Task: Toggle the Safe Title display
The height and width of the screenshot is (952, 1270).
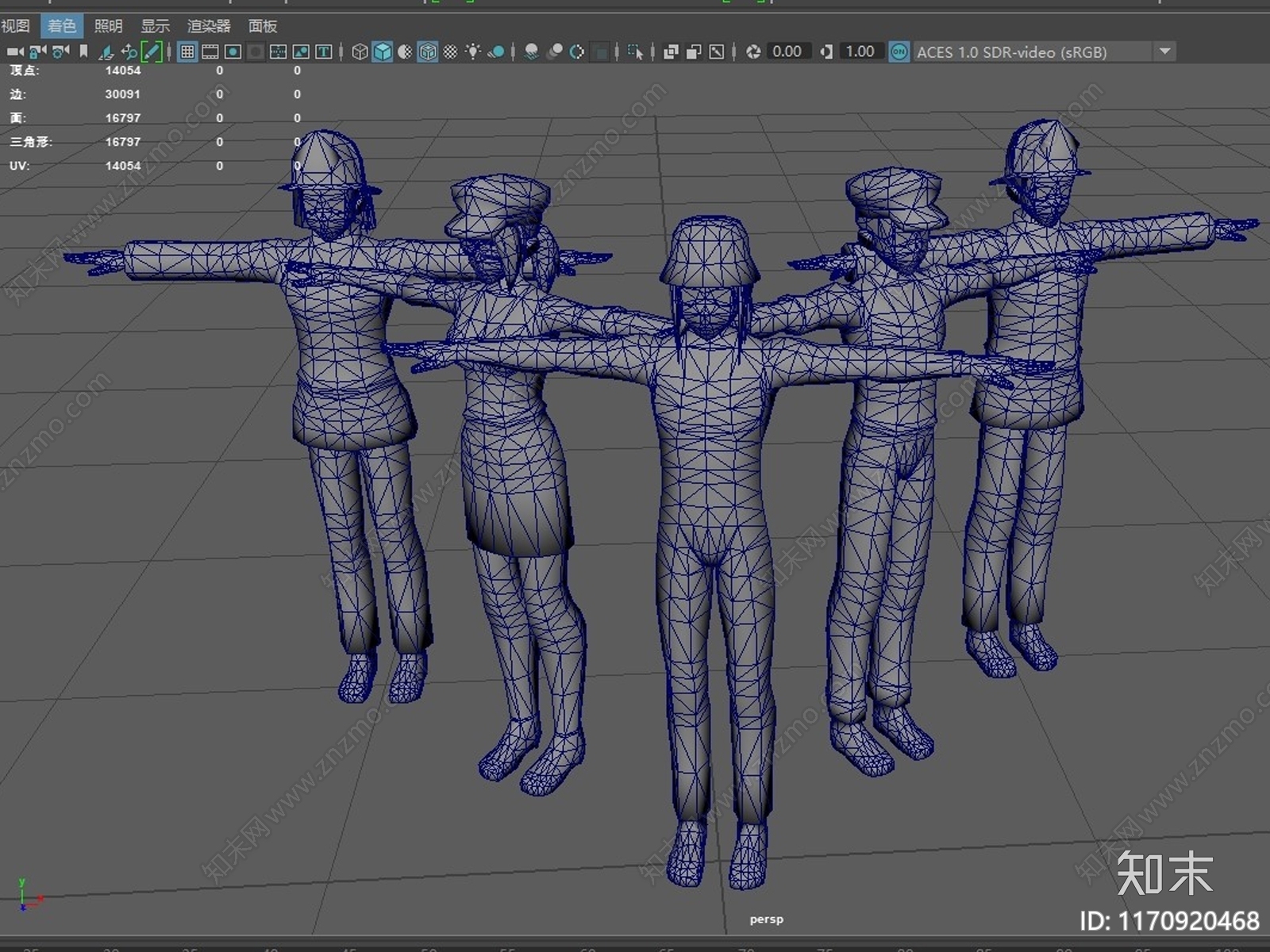Action: (324, 52)
